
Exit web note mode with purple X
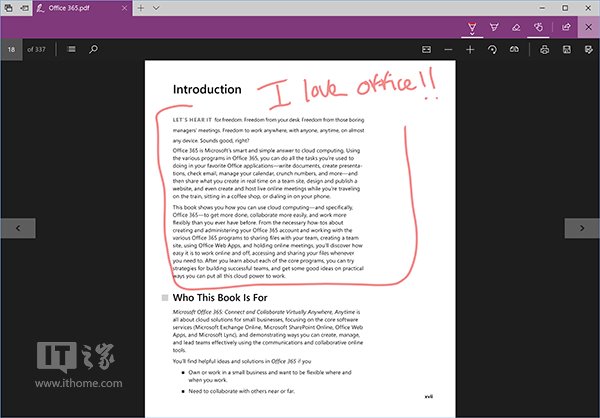tap(589, 27)
